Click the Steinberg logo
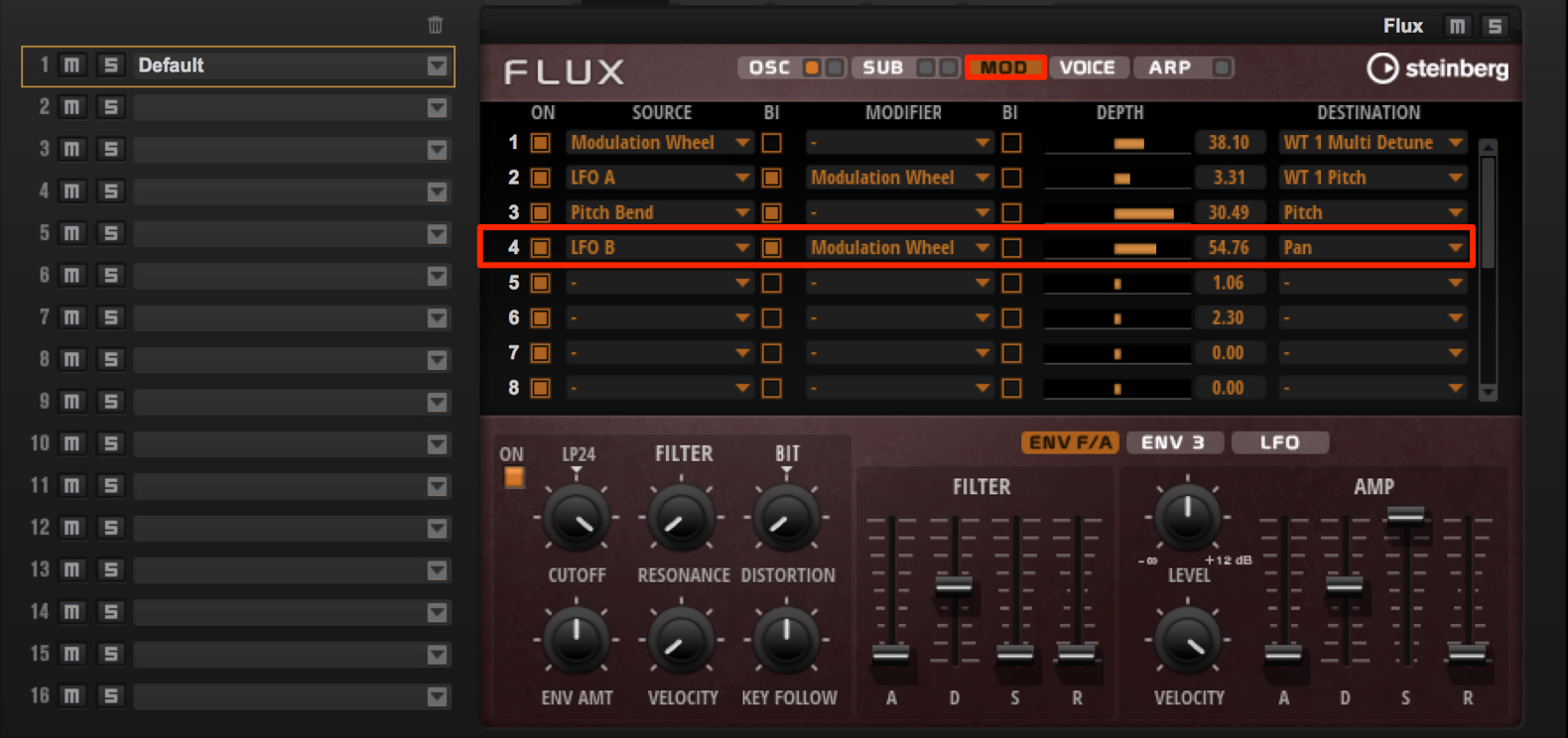This screenshot has width=1568, height=738. point(1438,68)
